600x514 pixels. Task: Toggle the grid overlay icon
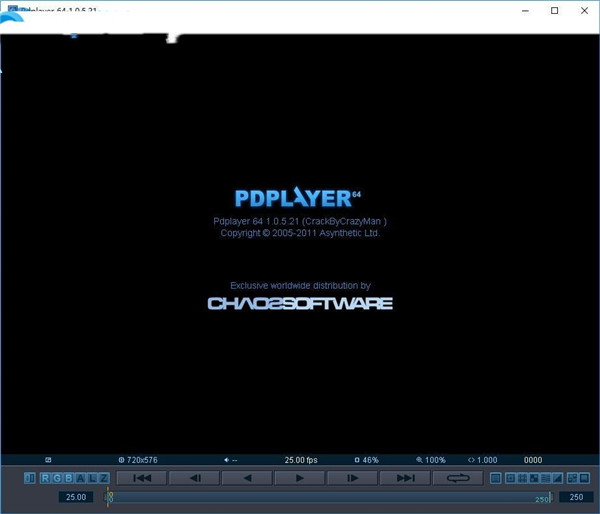(x=522, y=478)
